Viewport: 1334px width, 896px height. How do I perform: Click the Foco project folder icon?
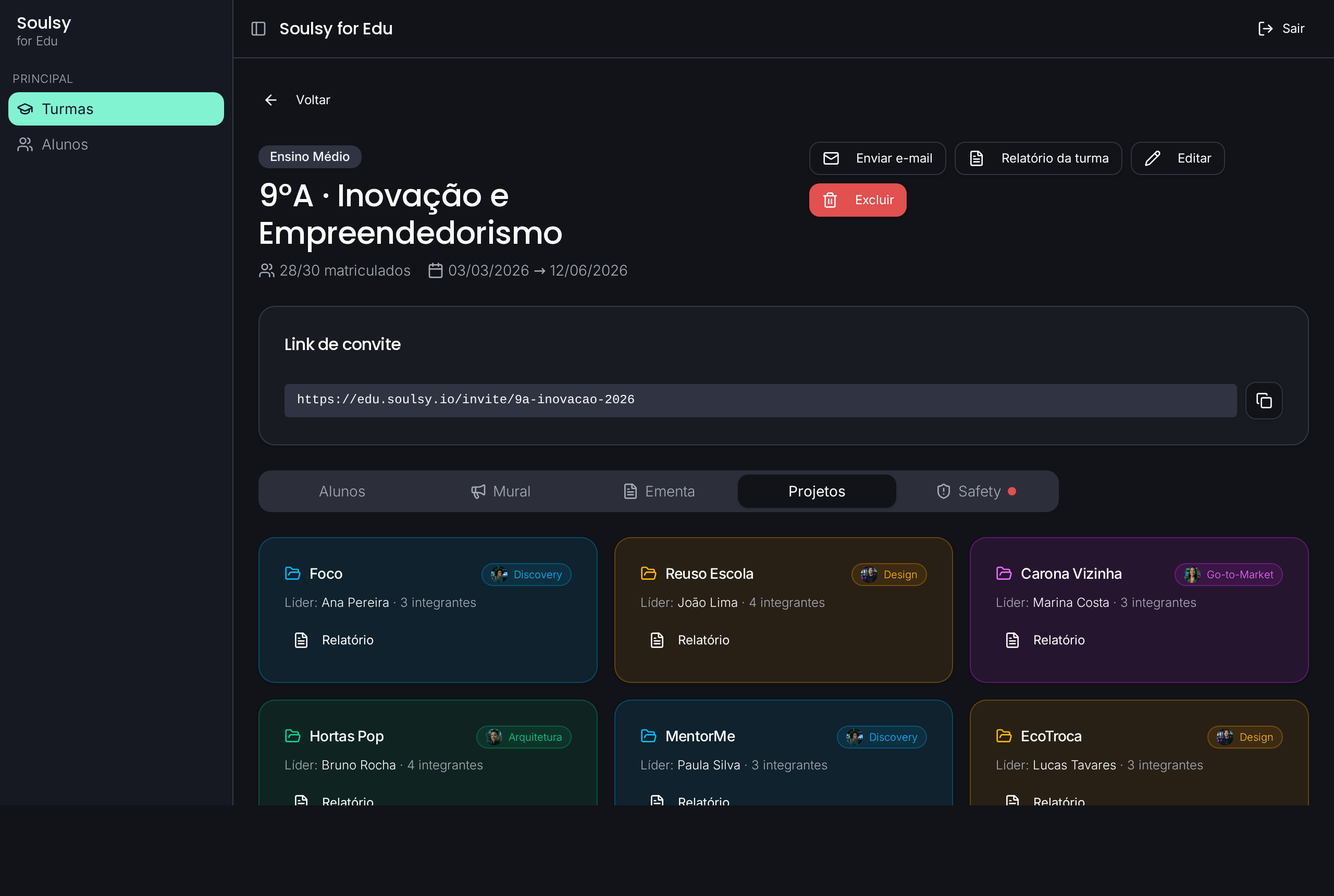click(293, 573)
